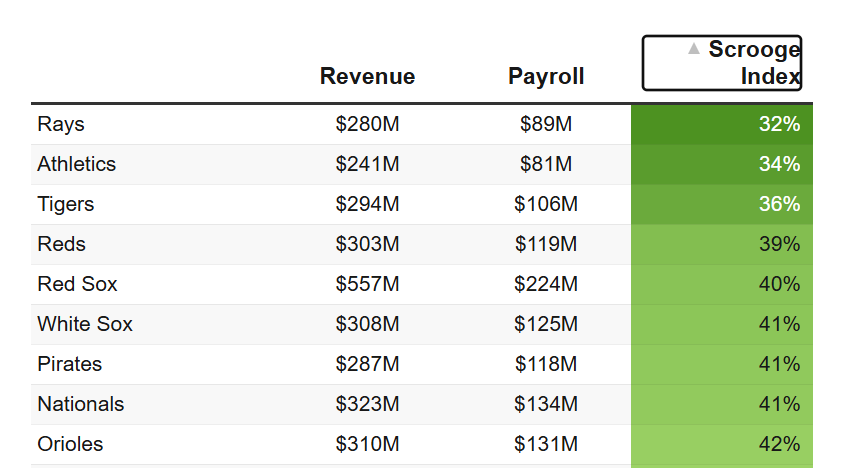Click the Nationals revenue value $323M
The width and height of the screenshot is (848, 468).
coord(367,405)
